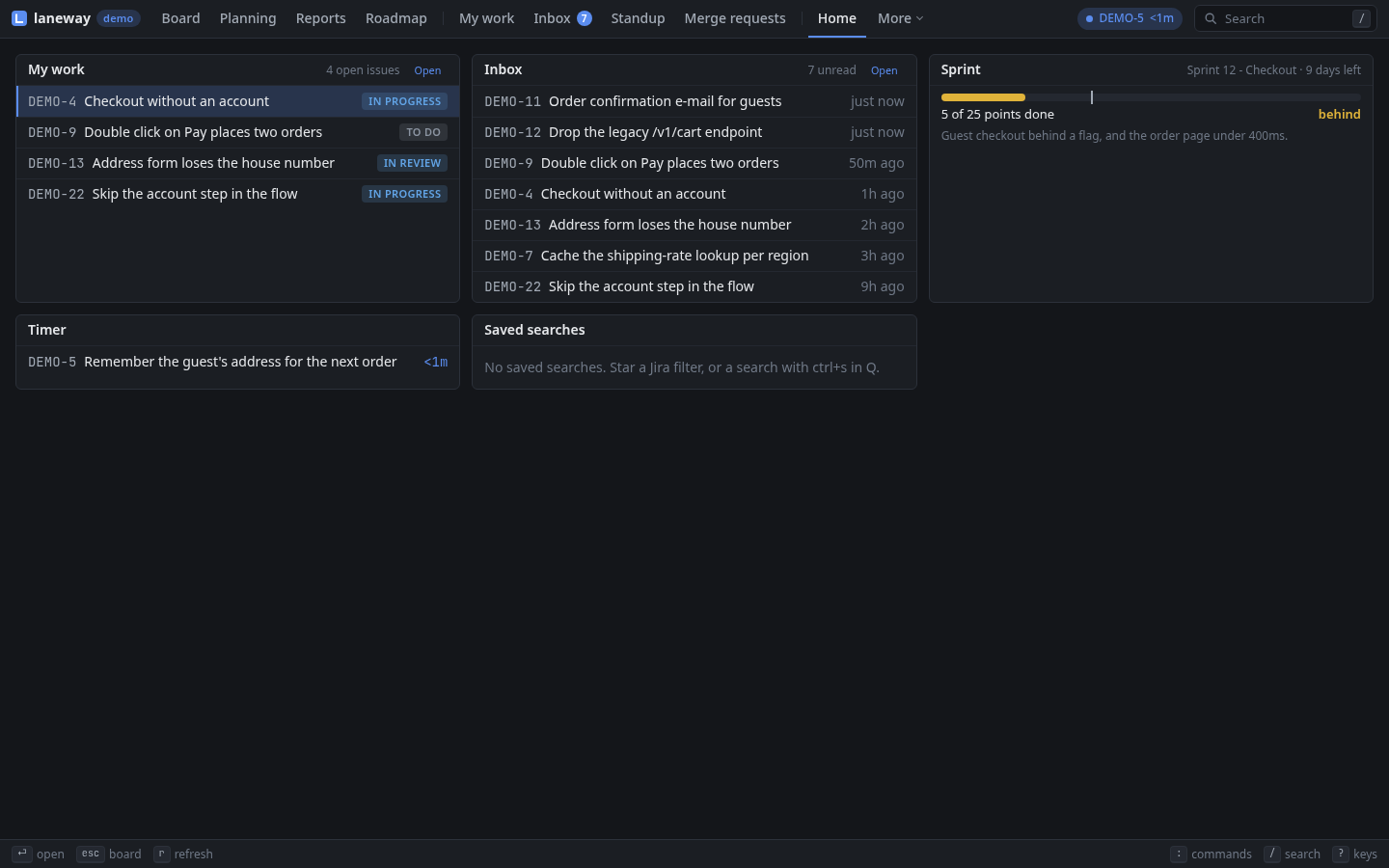Image resolution: width=1389 pixels, height=868 pixels.
Task: Click the <1m elapsed time in Timer panel
Action: (435, 362)
